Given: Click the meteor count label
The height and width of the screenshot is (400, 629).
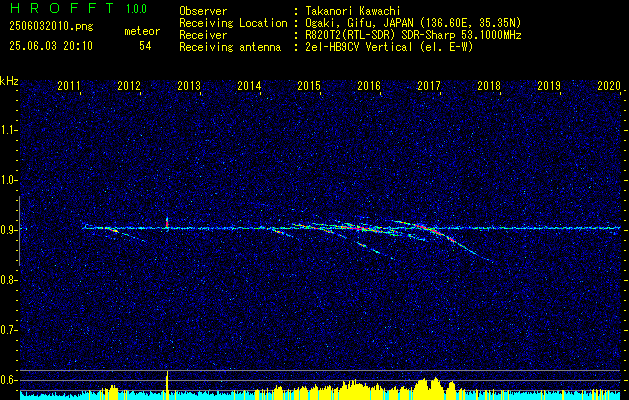Looking at the screenshot, I should click(142, 31).
